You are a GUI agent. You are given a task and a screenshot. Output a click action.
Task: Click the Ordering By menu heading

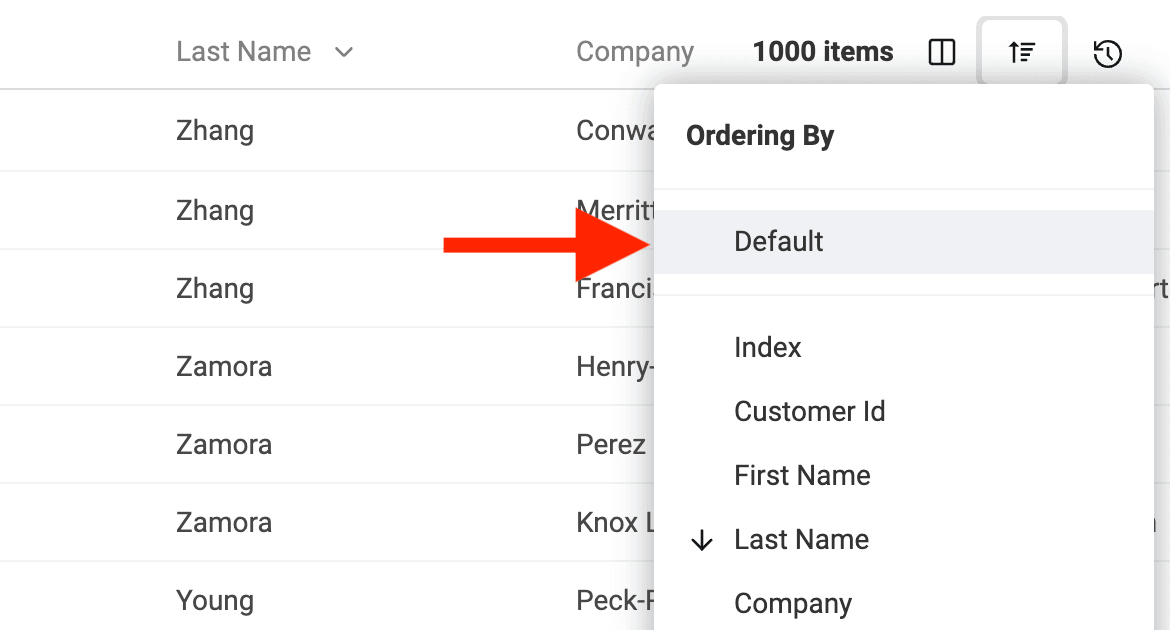(760, 137)
